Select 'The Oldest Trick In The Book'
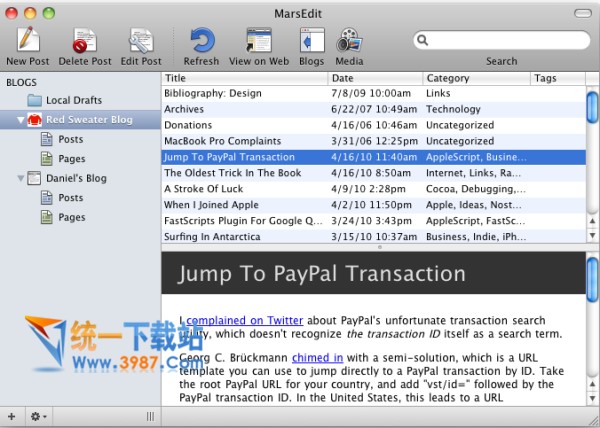 point(373,173)
